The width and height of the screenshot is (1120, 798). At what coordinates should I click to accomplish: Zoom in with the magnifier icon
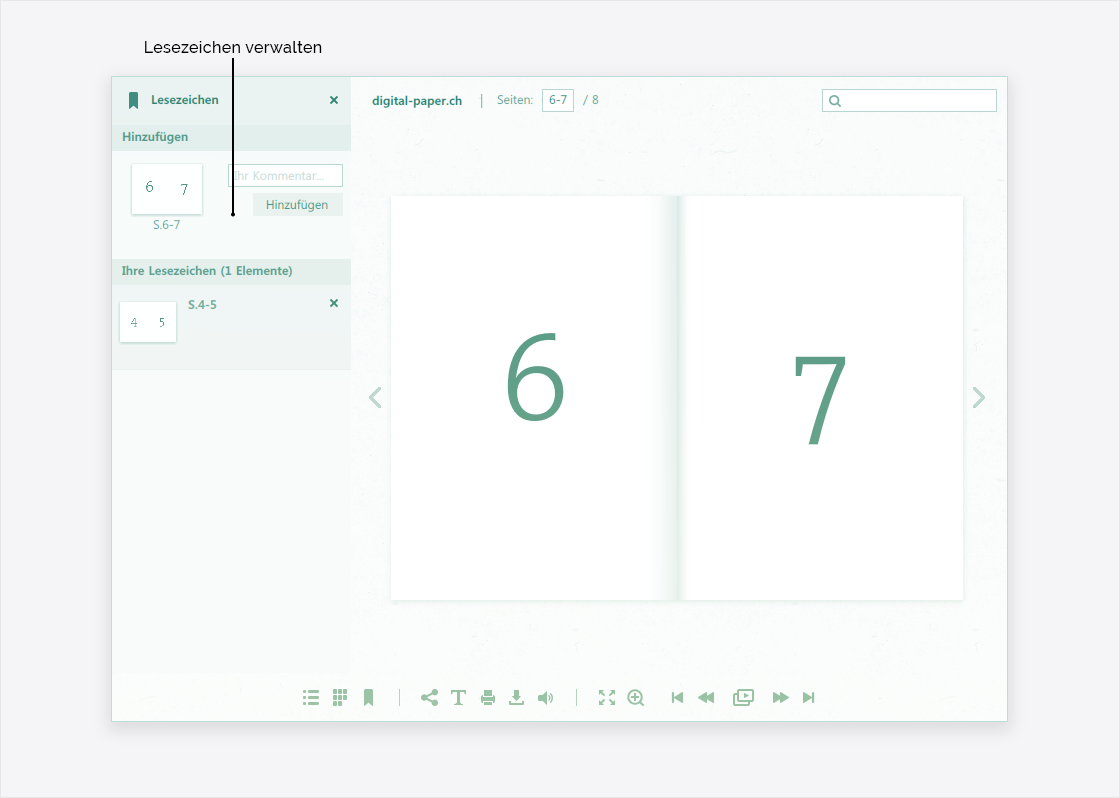(x=636, y=698)
